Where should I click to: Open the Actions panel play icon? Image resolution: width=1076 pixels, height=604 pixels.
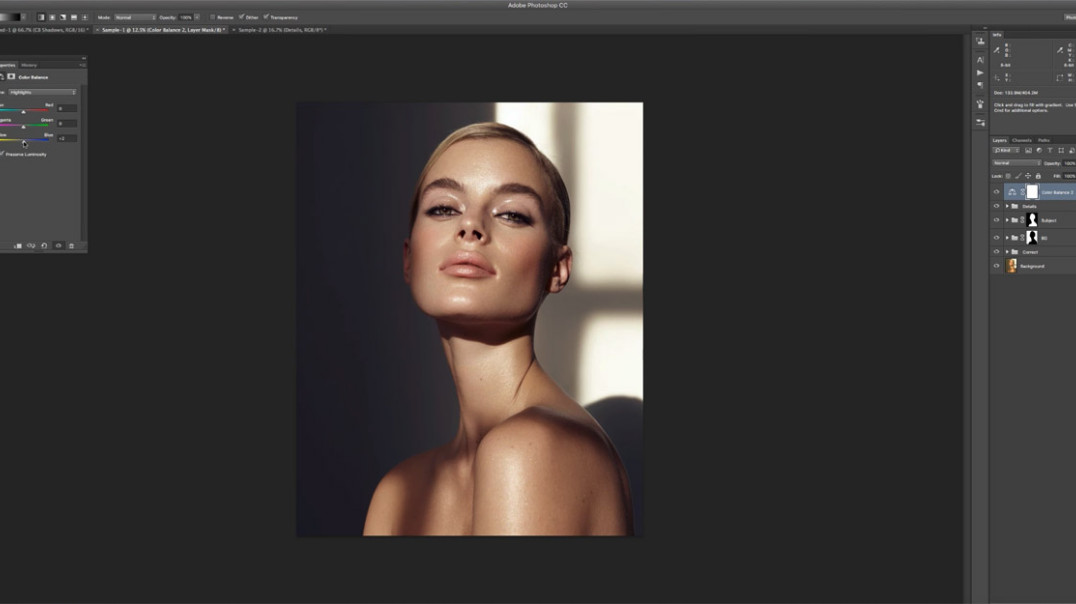pos(980,73)
